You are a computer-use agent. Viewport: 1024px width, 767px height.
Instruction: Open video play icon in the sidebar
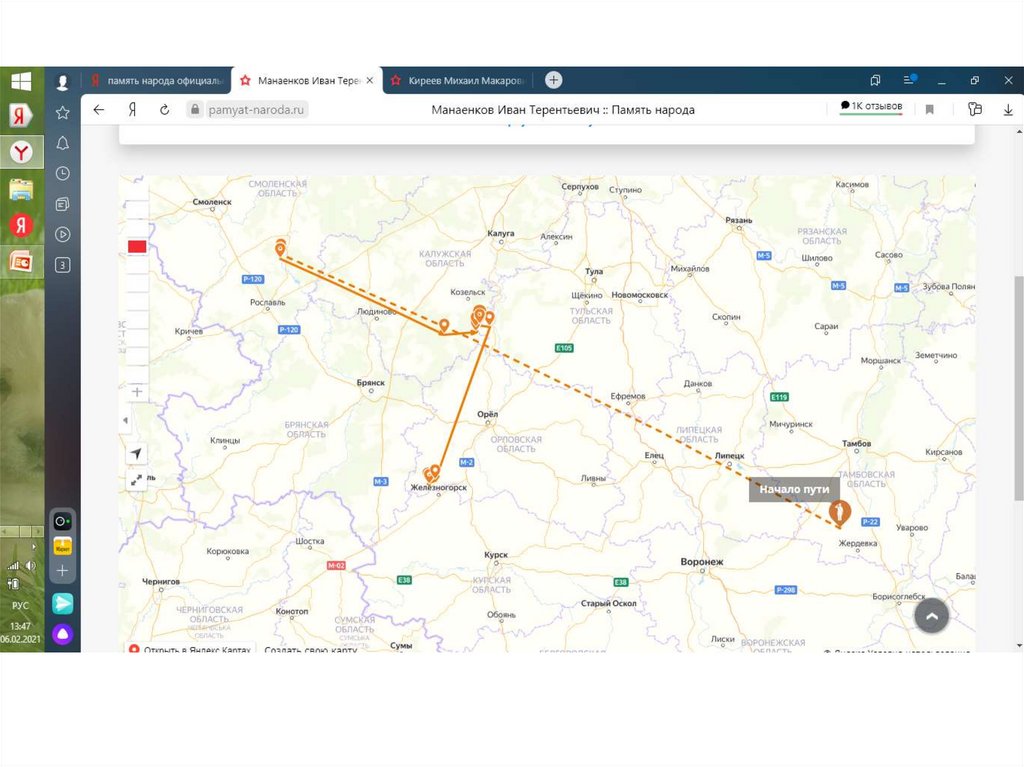63,234
